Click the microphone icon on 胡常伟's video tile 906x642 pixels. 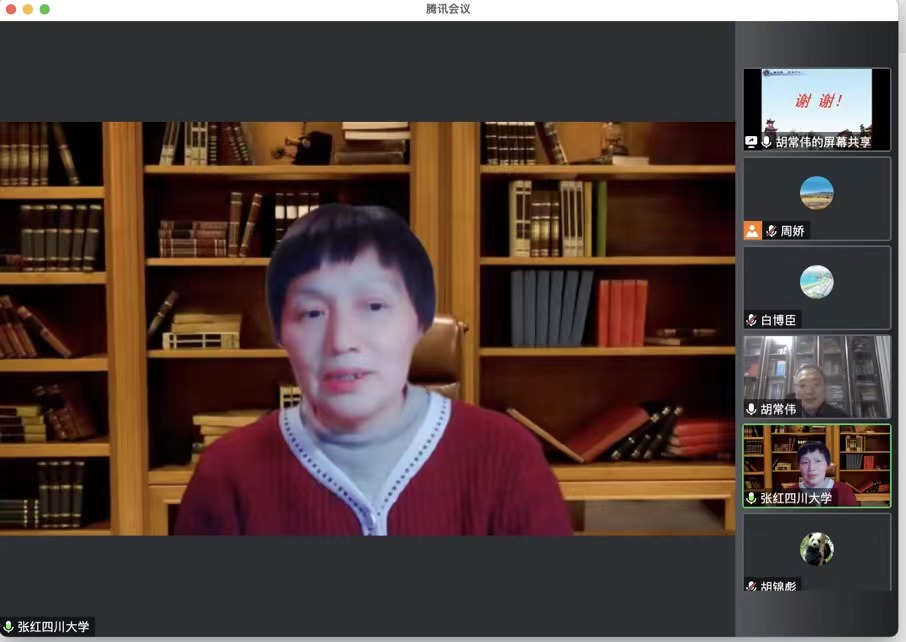point(751,409)
